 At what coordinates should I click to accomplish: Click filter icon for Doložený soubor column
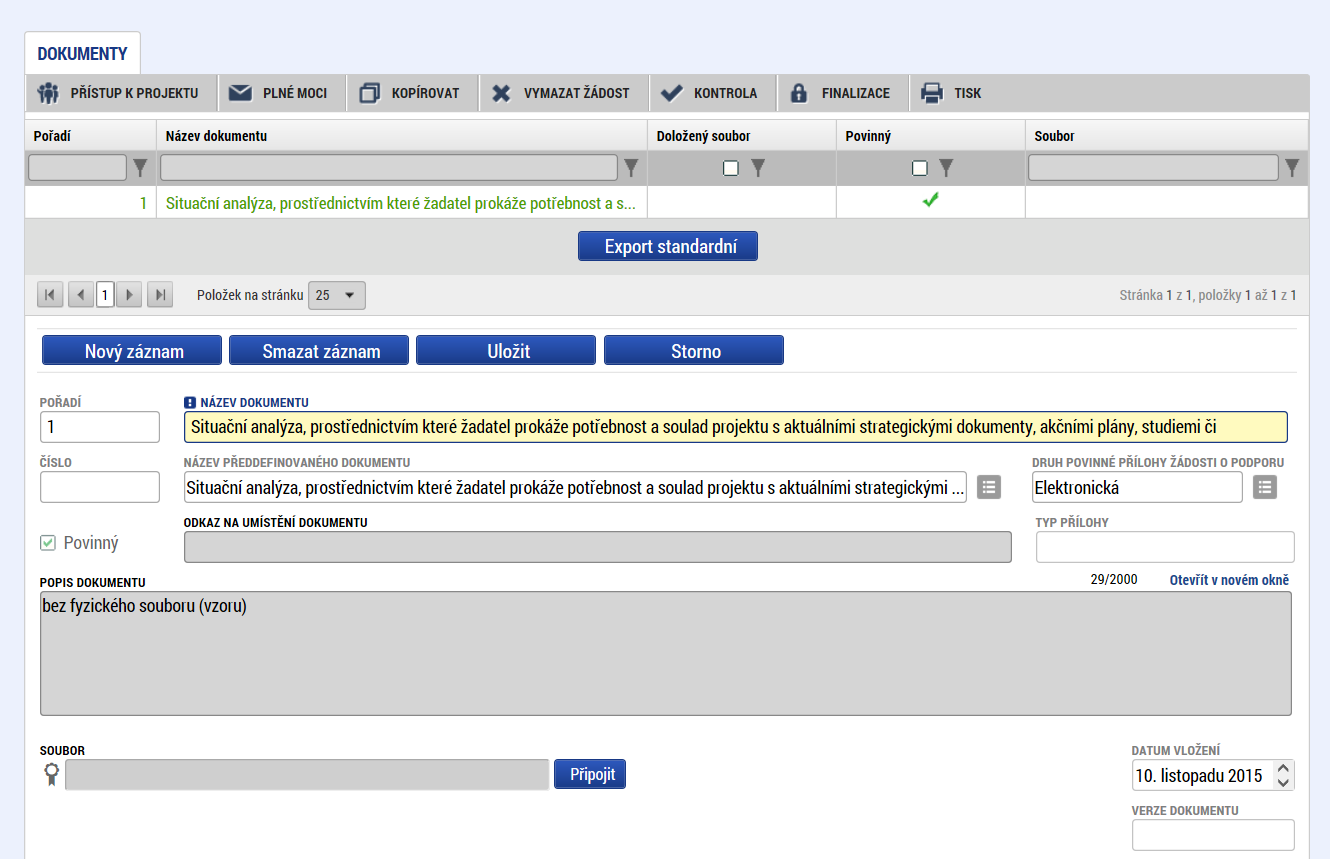[x=758, y=168]
